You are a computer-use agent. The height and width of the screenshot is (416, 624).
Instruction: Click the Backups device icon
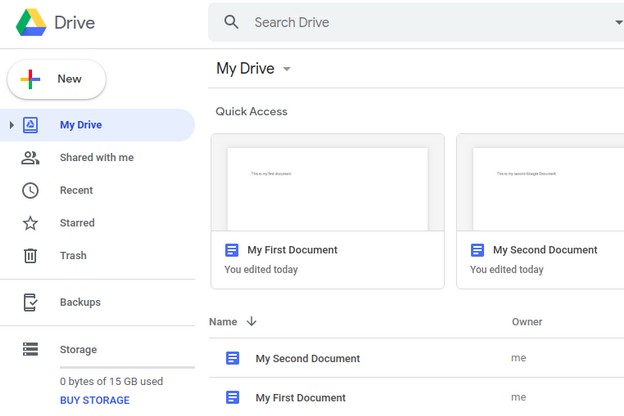30,303
